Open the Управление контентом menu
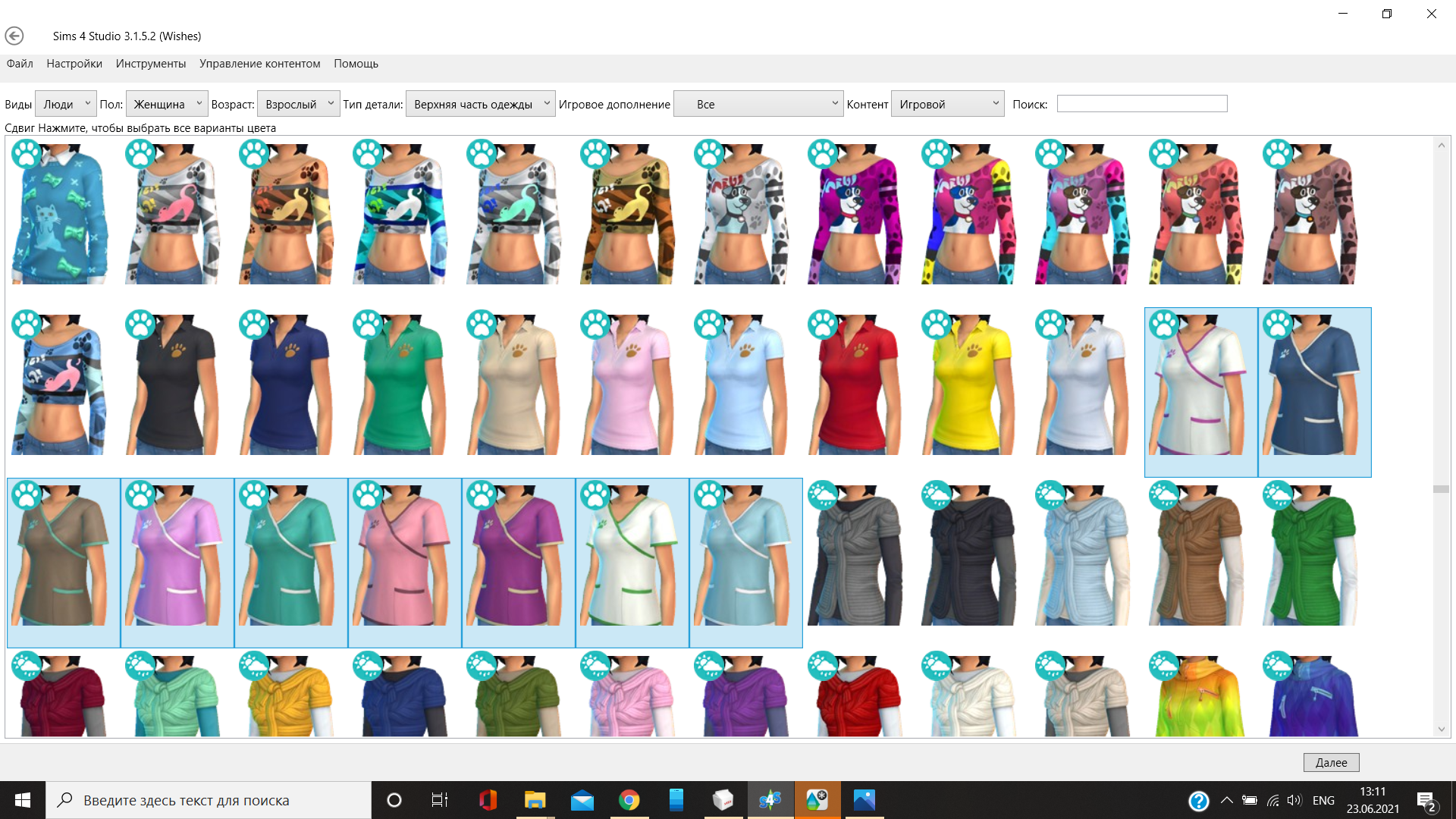This screenshot has height=819, width=1456. (x=259, y=64)
